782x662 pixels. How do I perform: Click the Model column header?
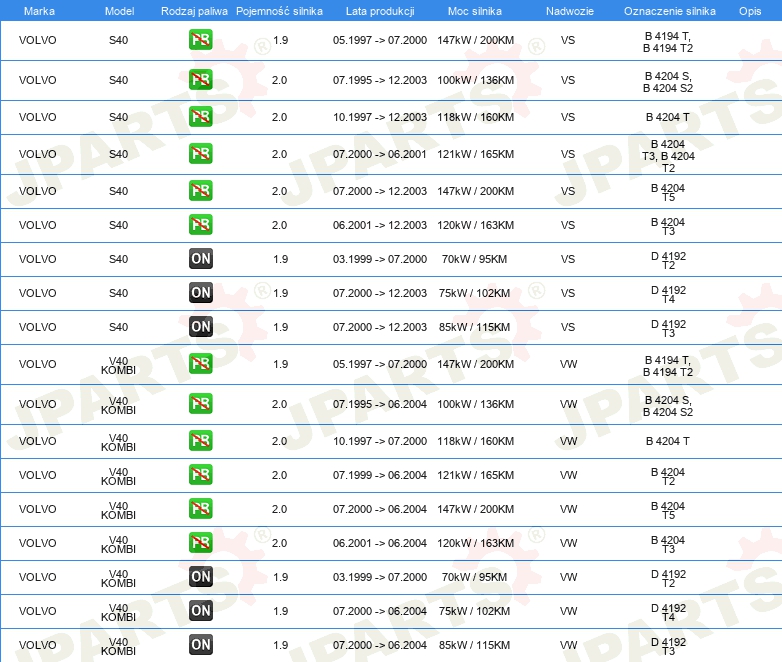[119, 11]
